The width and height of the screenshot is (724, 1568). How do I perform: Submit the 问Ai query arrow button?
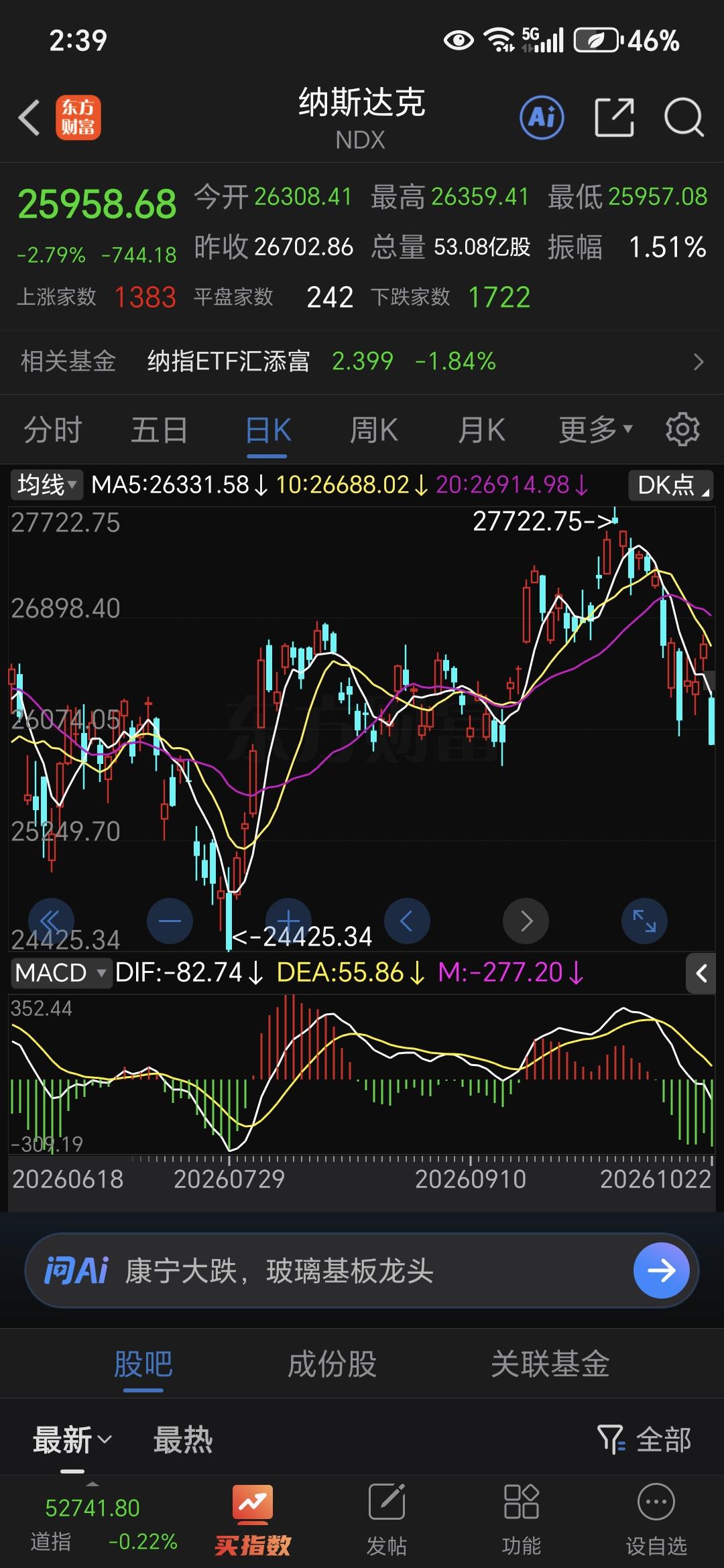pyautogui.click(x=661, y=1270)
